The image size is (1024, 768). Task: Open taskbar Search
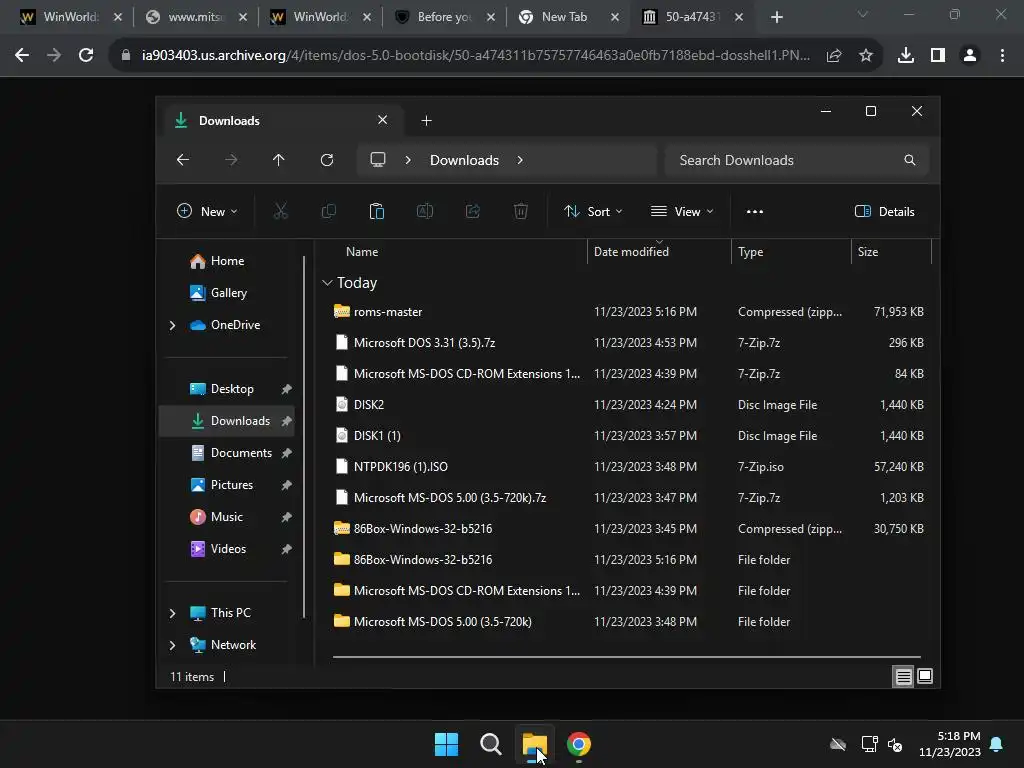tap(490, 744)
